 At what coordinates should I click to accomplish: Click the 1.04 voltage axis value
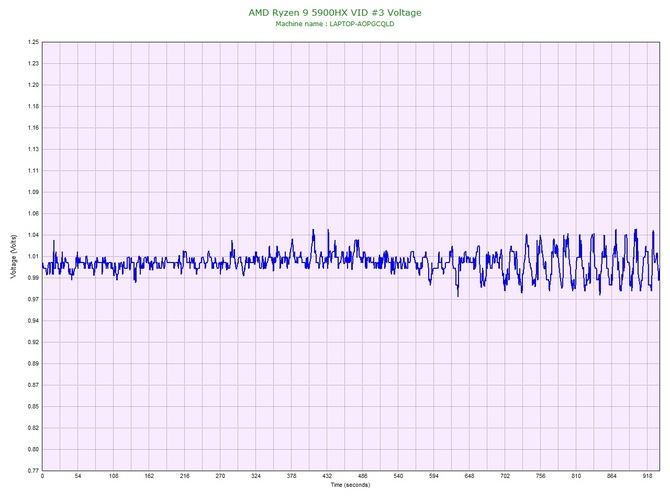coord(33,235)
